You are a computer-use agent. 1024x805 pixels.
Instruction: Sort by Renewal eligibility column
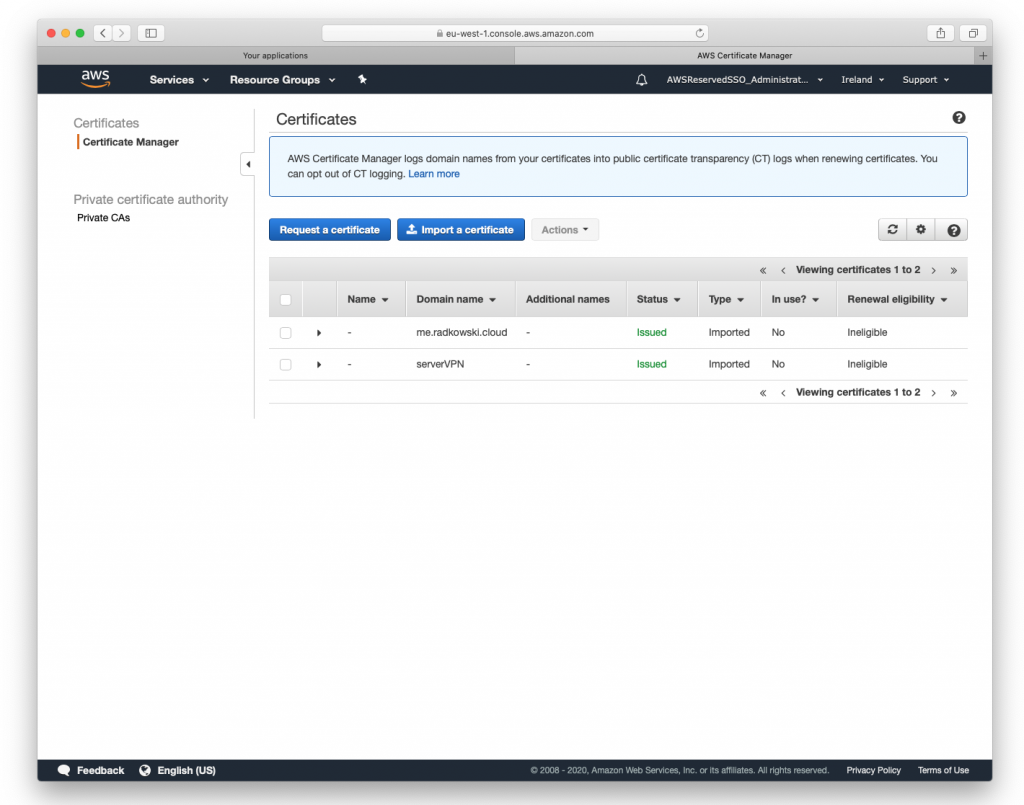[897, 299]
